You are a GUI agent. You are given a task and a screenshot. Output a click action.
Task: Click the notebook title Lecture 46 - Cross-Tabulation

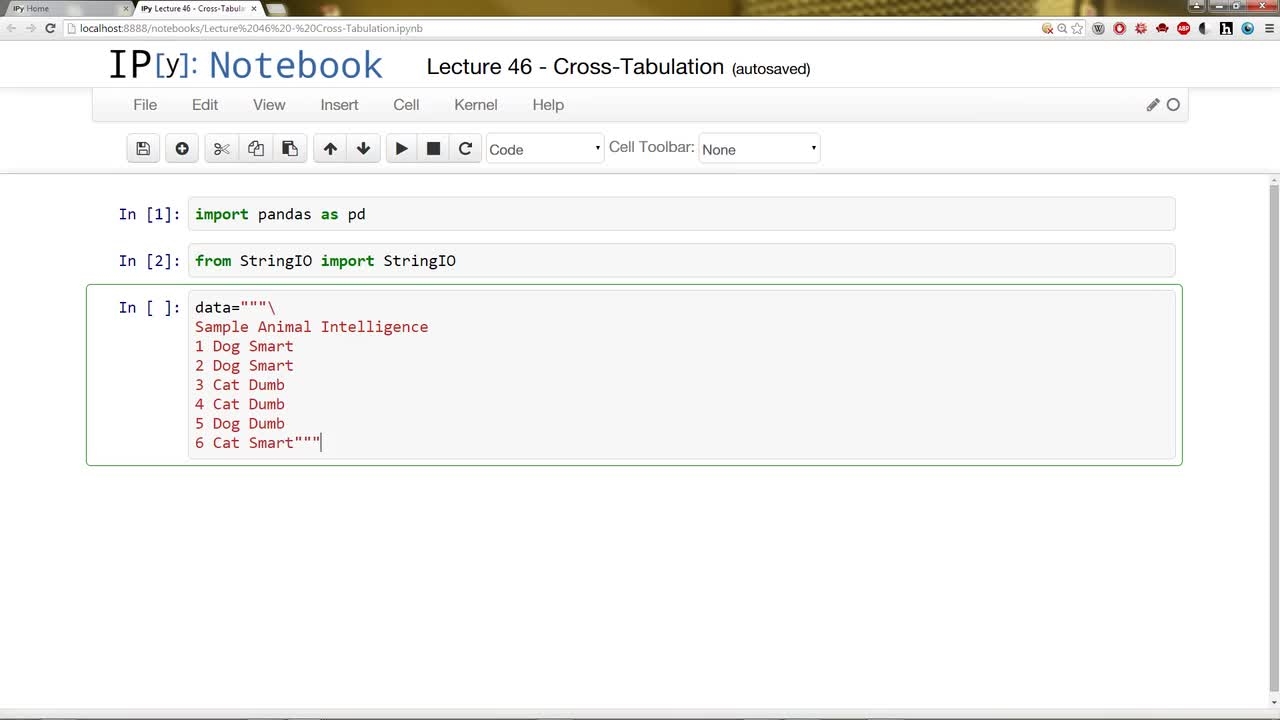(x=575, y=67)
